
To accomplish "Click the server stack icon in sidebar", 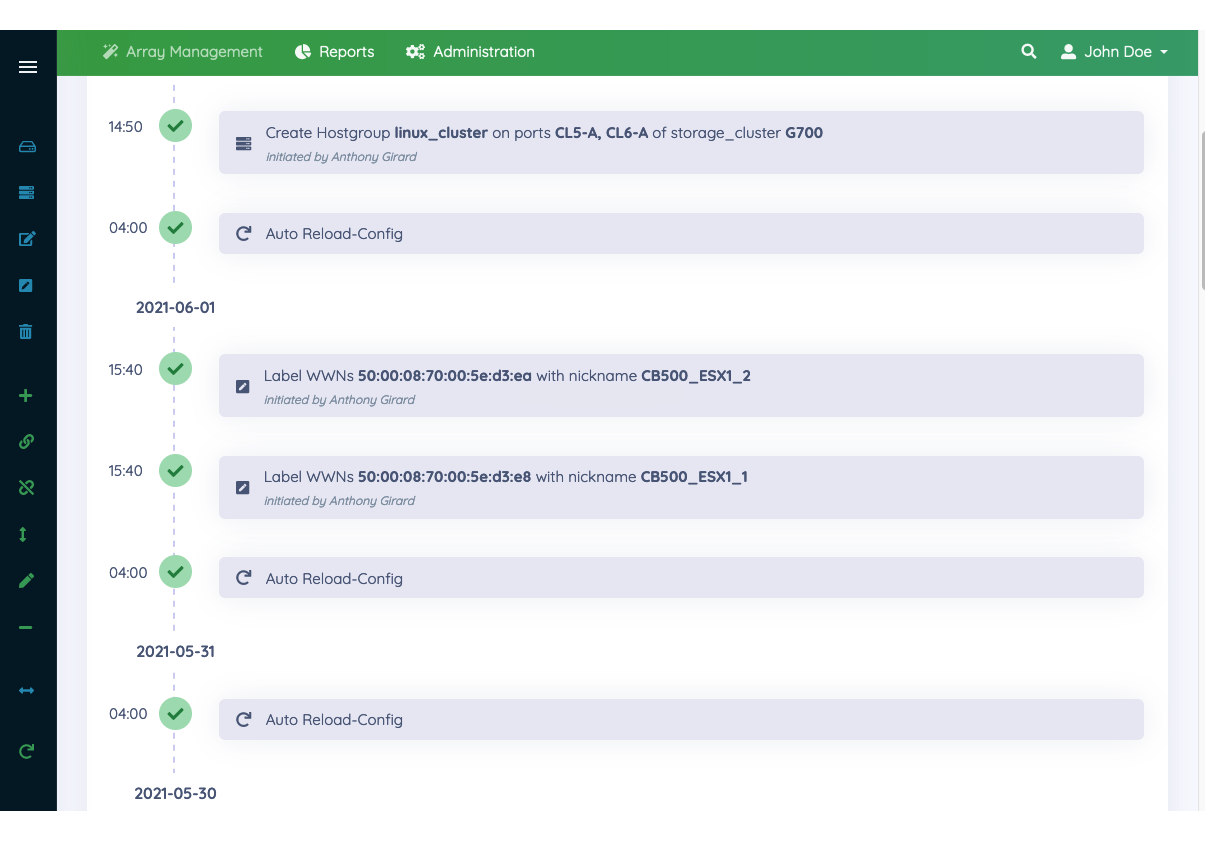I will [x=27, y=192].
